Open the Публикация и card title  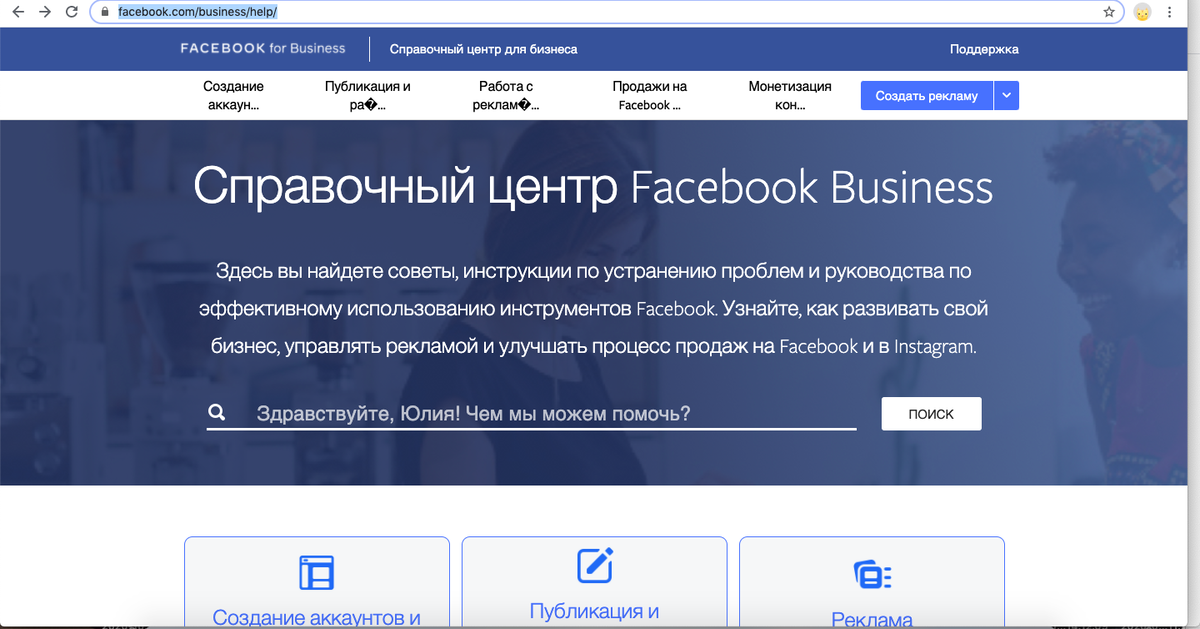(x=594, y=611)
